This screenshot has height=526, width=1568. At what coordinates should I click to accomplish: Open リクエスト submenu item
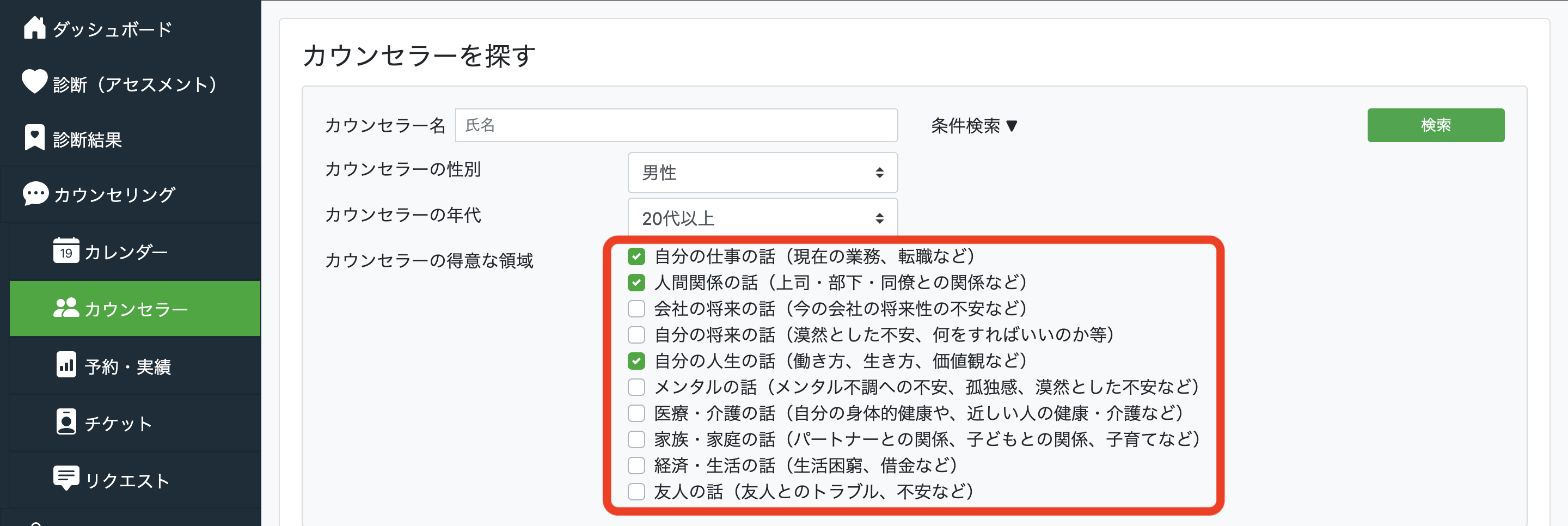[x=135, y=480]
